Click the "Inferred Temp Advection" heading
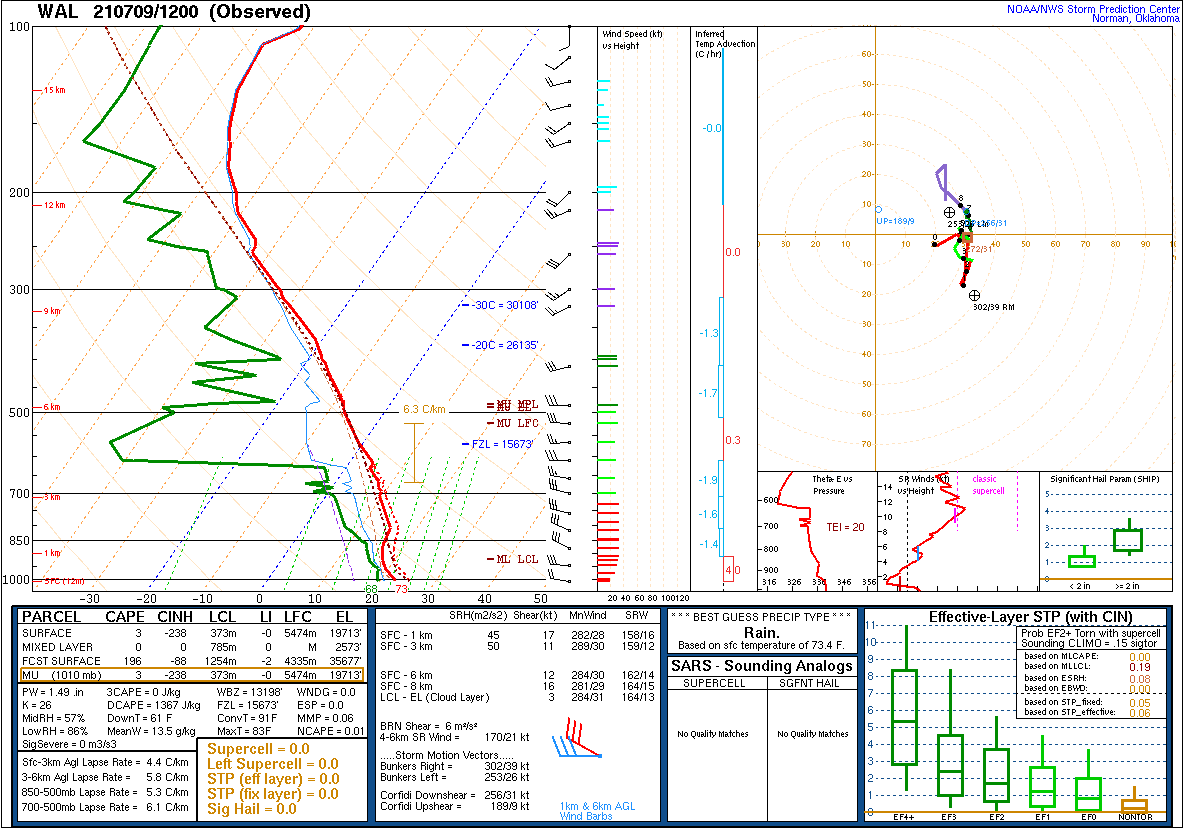 click(725, 44)
